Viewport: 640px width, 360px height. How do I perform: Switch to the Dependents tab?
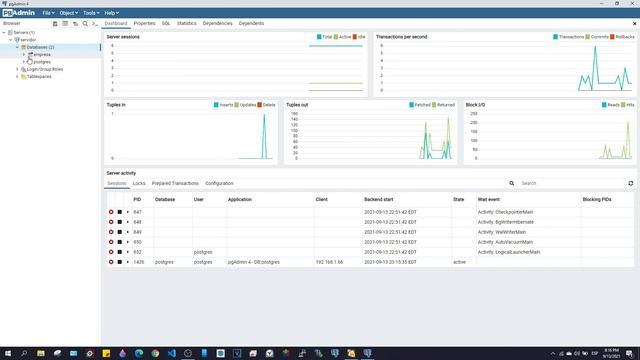251,23
